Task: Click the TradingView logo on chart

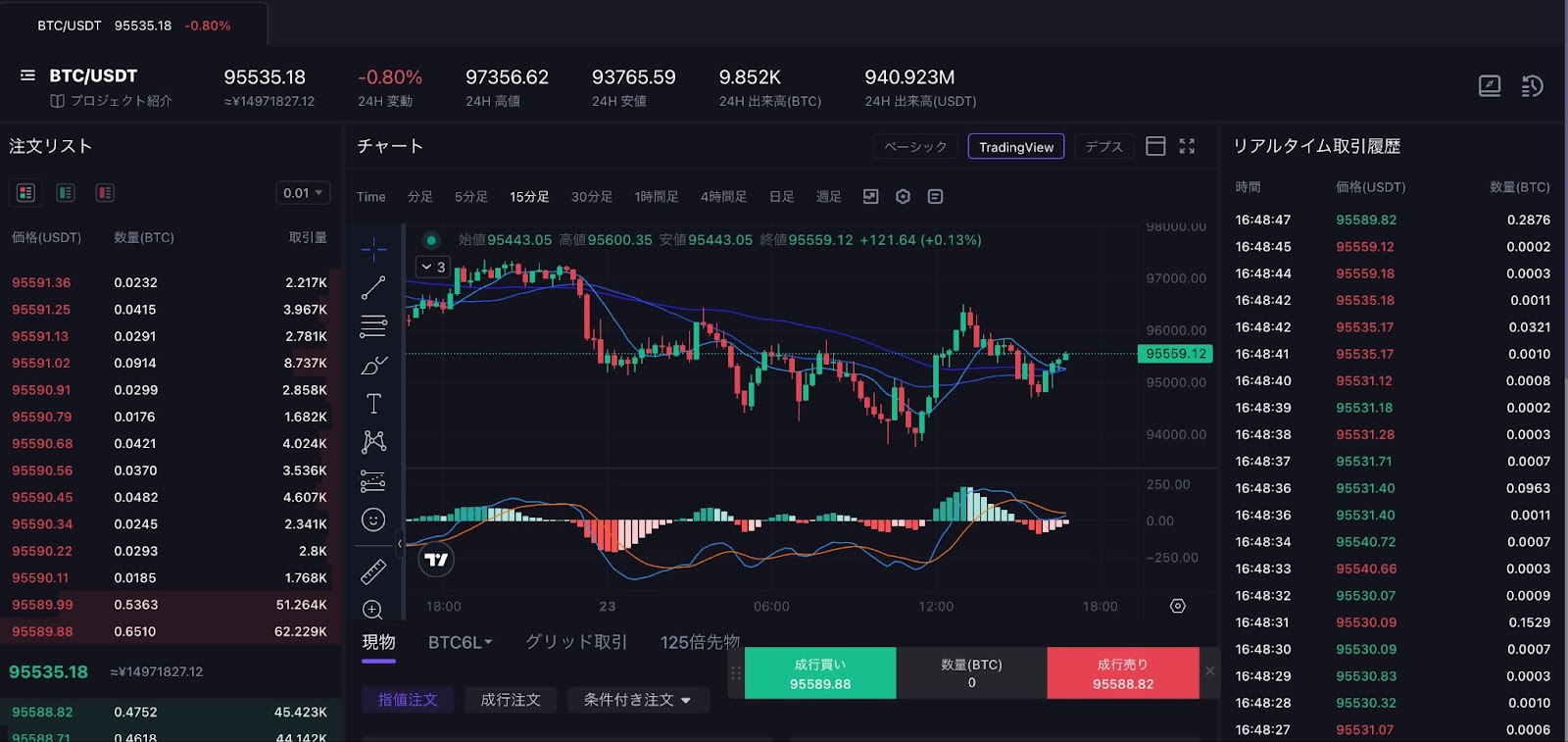Action: click(x=436, y=560)
